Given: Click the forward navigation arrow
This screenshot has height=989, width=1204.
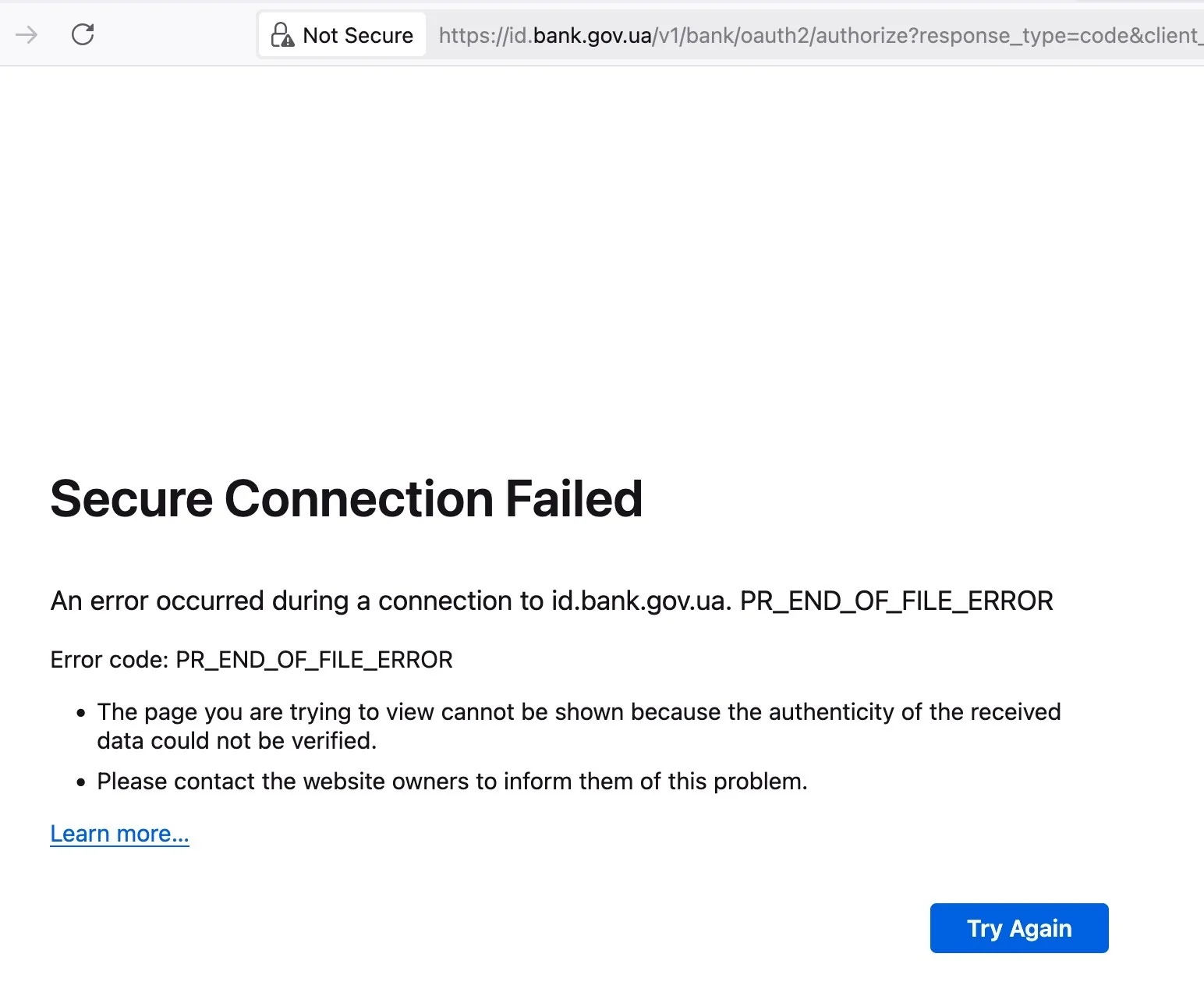Looking at the screenshot, I should [x=27, y=34].
